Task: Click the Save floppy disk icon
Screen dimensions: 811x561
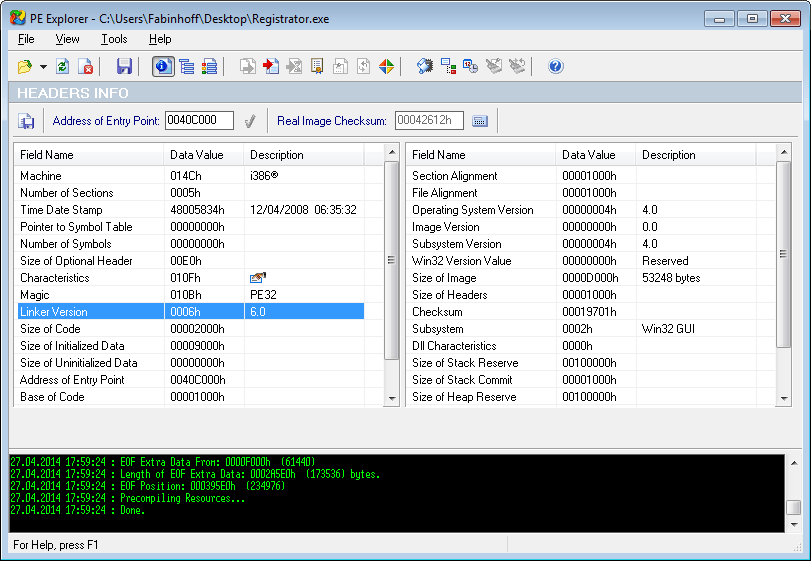Action: (124, 66)
